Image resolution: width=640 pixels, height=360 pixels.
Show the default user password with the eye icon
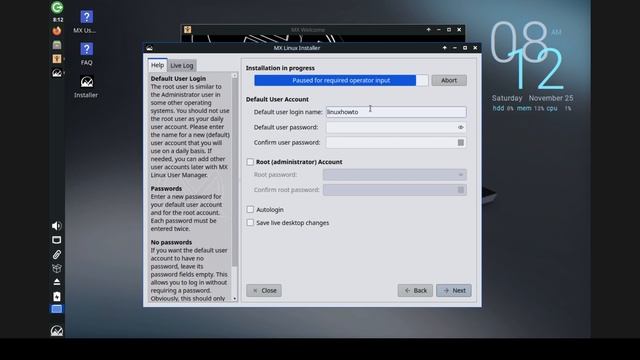click(460, 127)
